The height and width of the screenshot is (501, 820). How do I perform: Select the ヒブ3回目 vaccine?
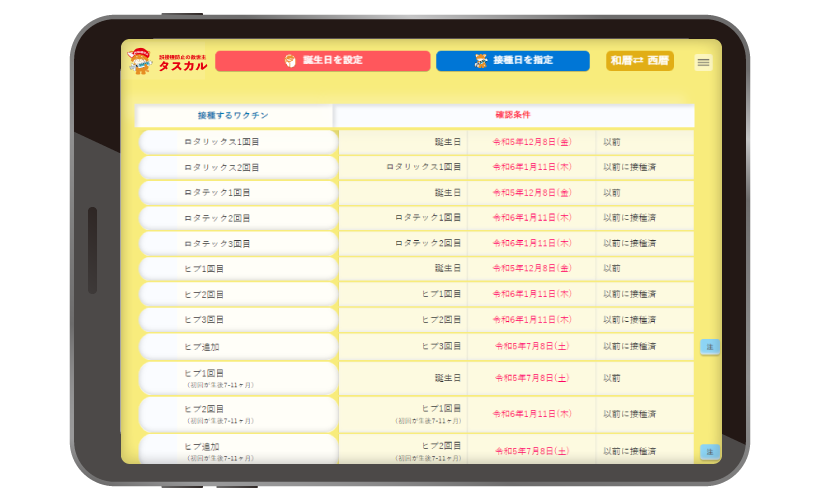(x=238, y=319)
